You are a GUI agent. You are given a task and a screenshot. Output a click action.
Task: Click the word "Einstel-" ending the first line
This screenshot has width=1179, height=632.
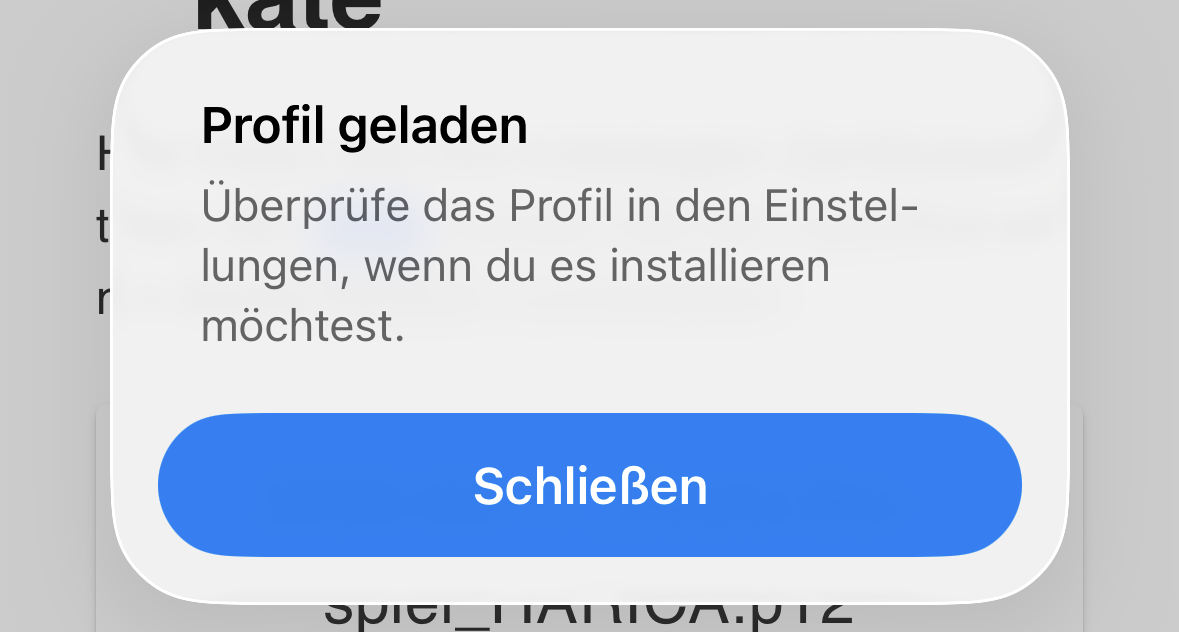pos(841,205)
